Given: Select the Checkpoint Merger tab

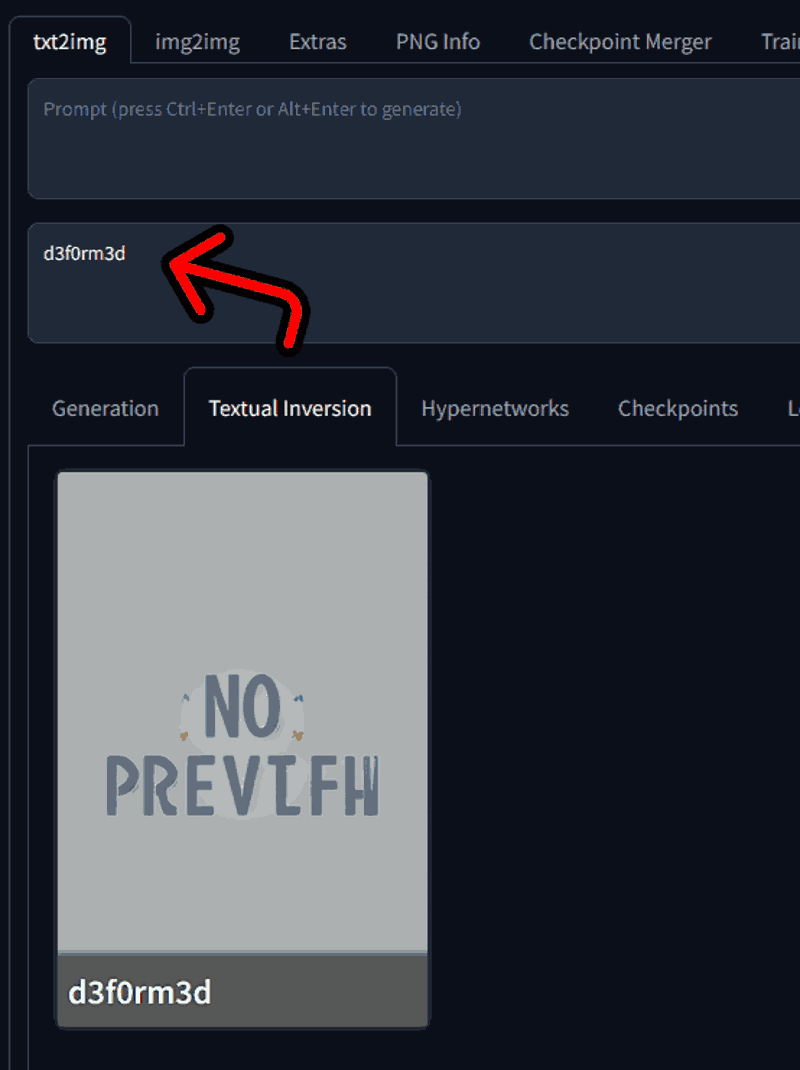Looking at the screenshot, I should pyautogui.click(x=620, y=42).
